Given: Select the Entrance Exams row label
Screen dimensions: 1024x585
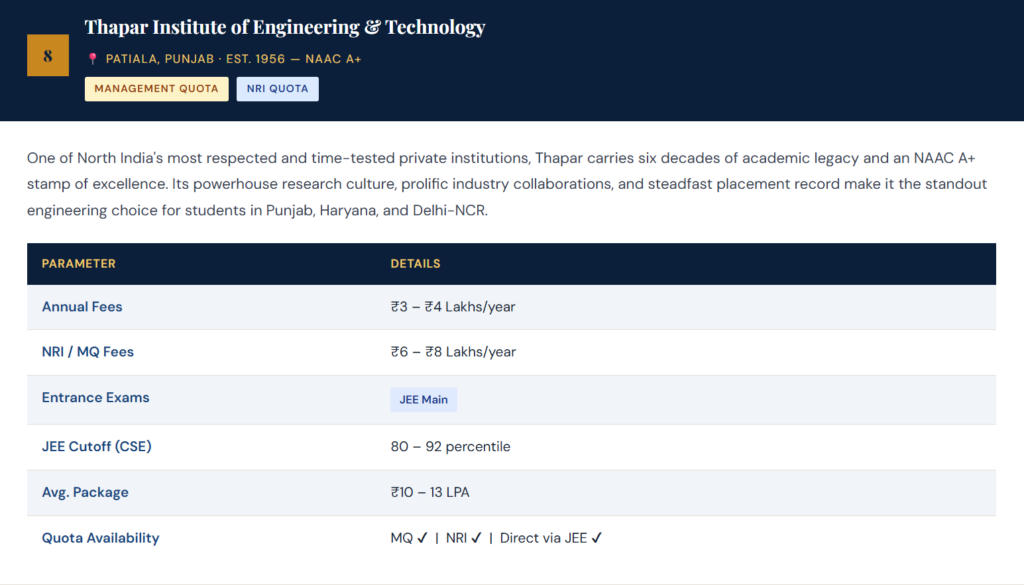Looking at the screenshot, I should 95,398.
